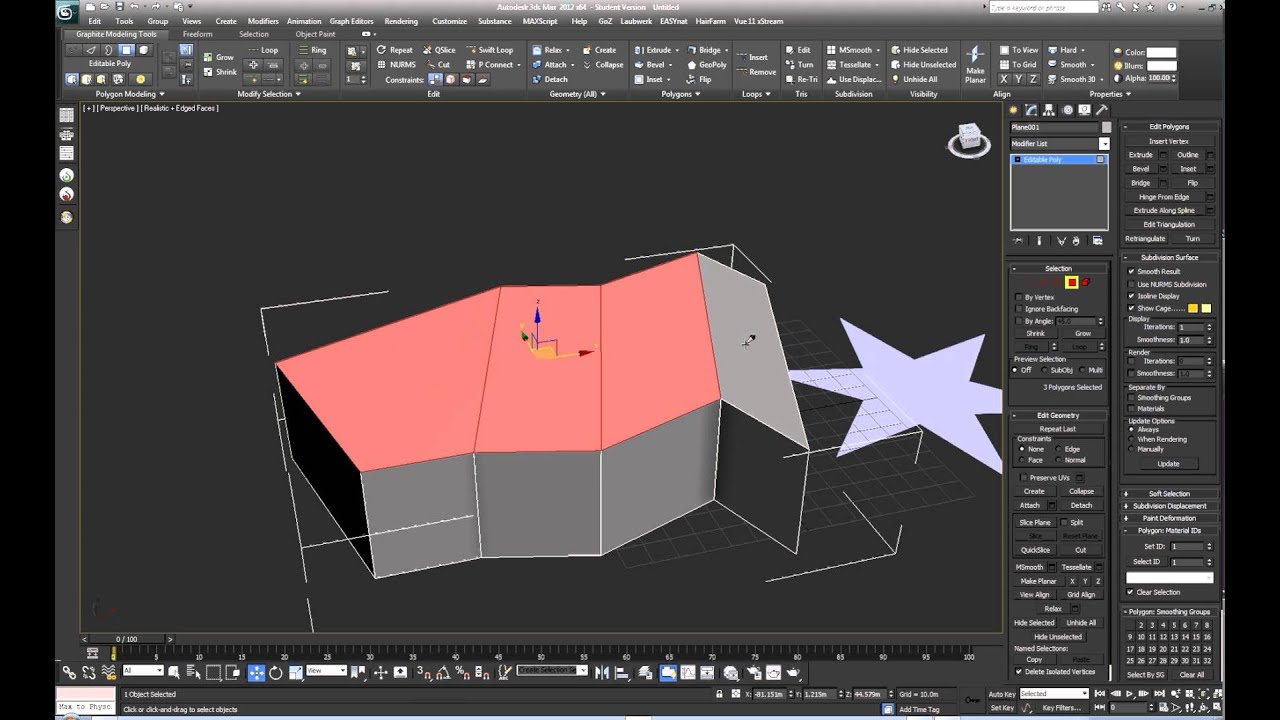Open the Polygon Modeling ribbon dropdown
The image size is (1280, 720).
(x=128, y=94)
